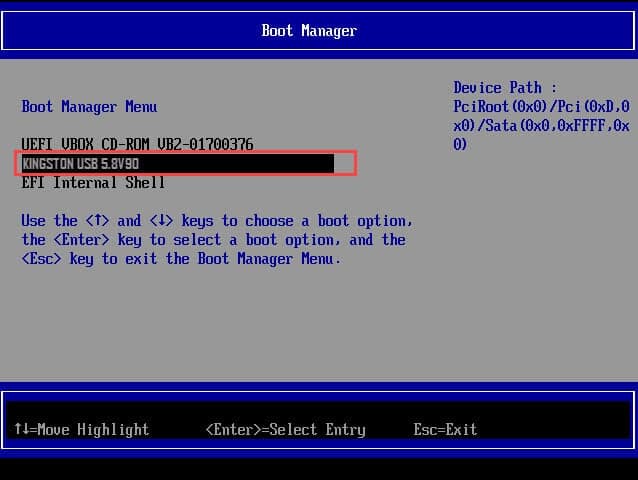This screenshot has width=638, height=480.
Task: Click the PciRoot(0x0)/Pci(0xD,0 path line
Action: 542,107
